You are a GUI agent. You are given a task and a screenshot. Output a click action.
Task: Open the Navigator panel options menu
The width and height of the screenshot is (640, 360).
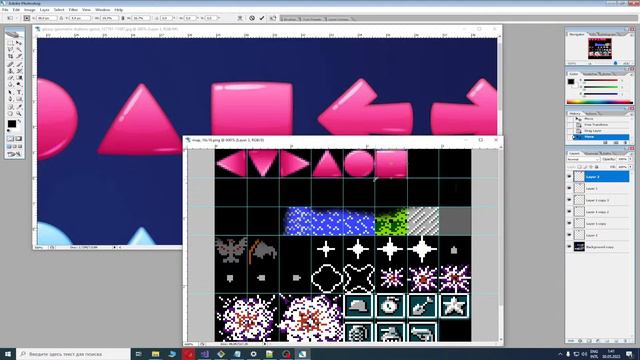click(632, 34)
